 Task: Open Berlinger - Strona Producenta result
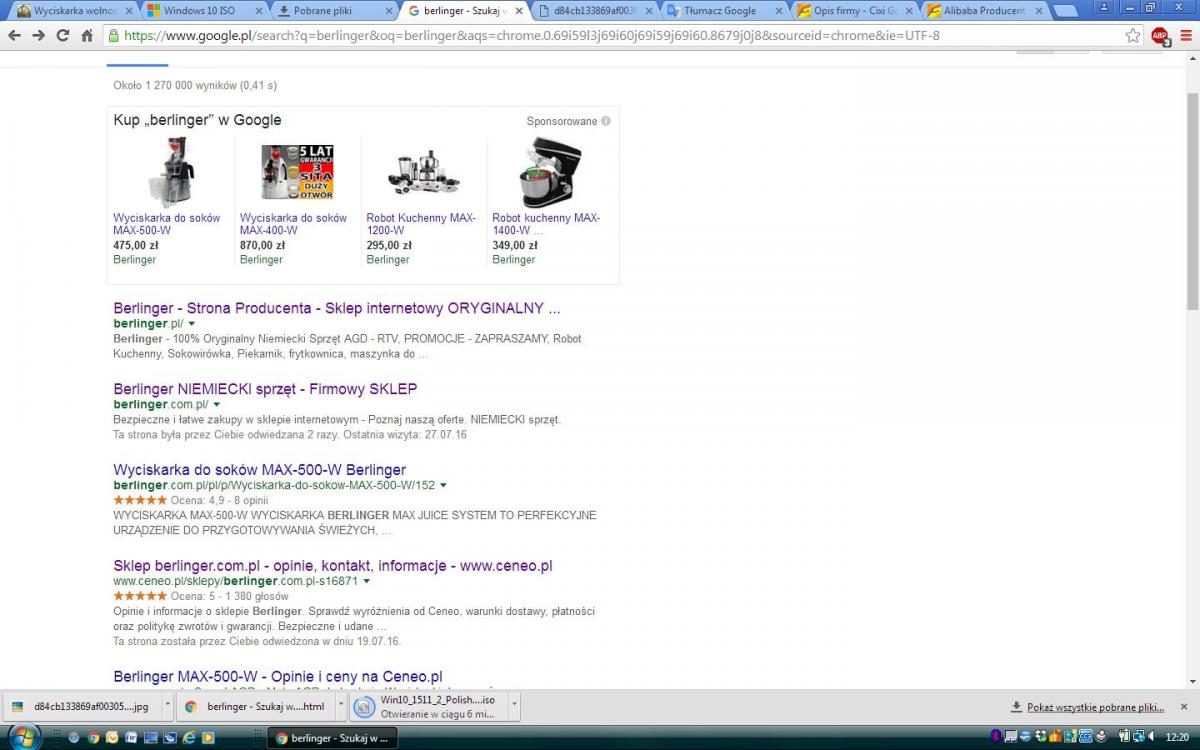tap(337, 308)
